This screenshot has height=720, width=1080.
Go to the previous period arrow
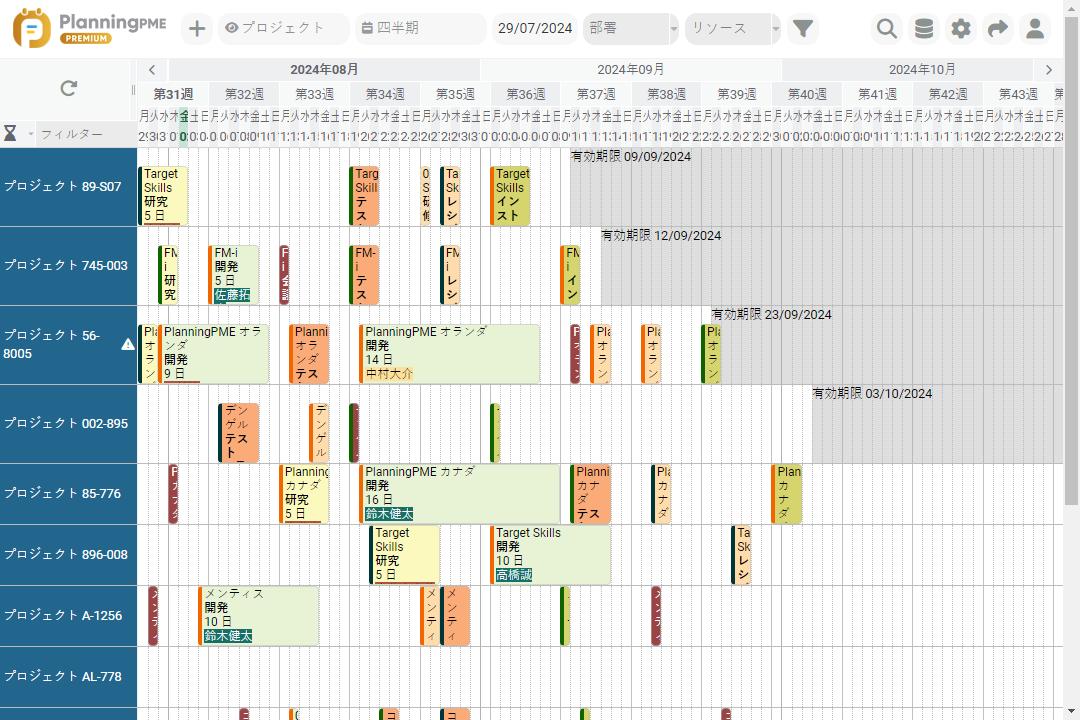[x=151, y=70]
